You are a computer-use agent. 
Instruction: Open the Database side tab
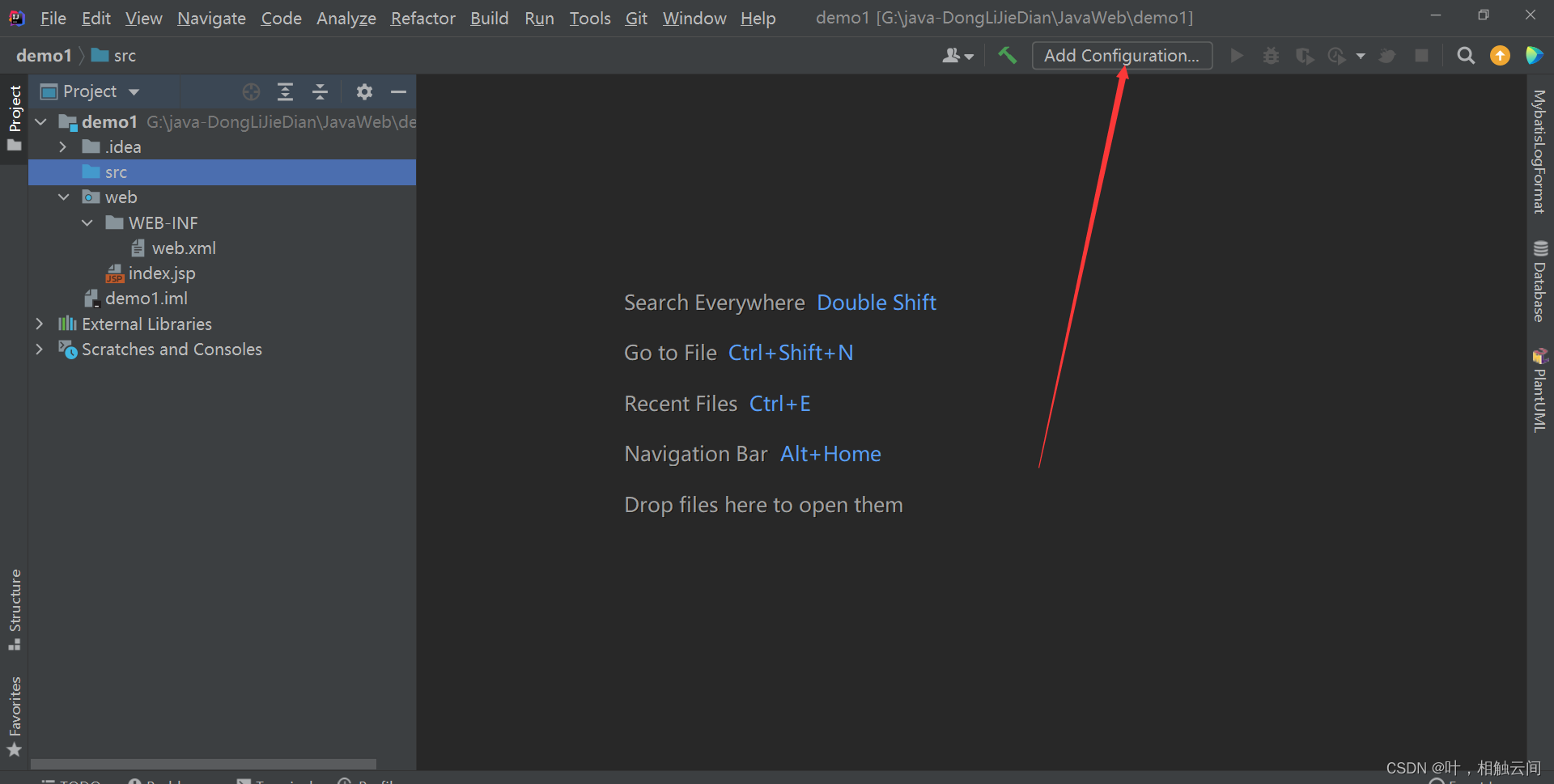coord(1539,282)
